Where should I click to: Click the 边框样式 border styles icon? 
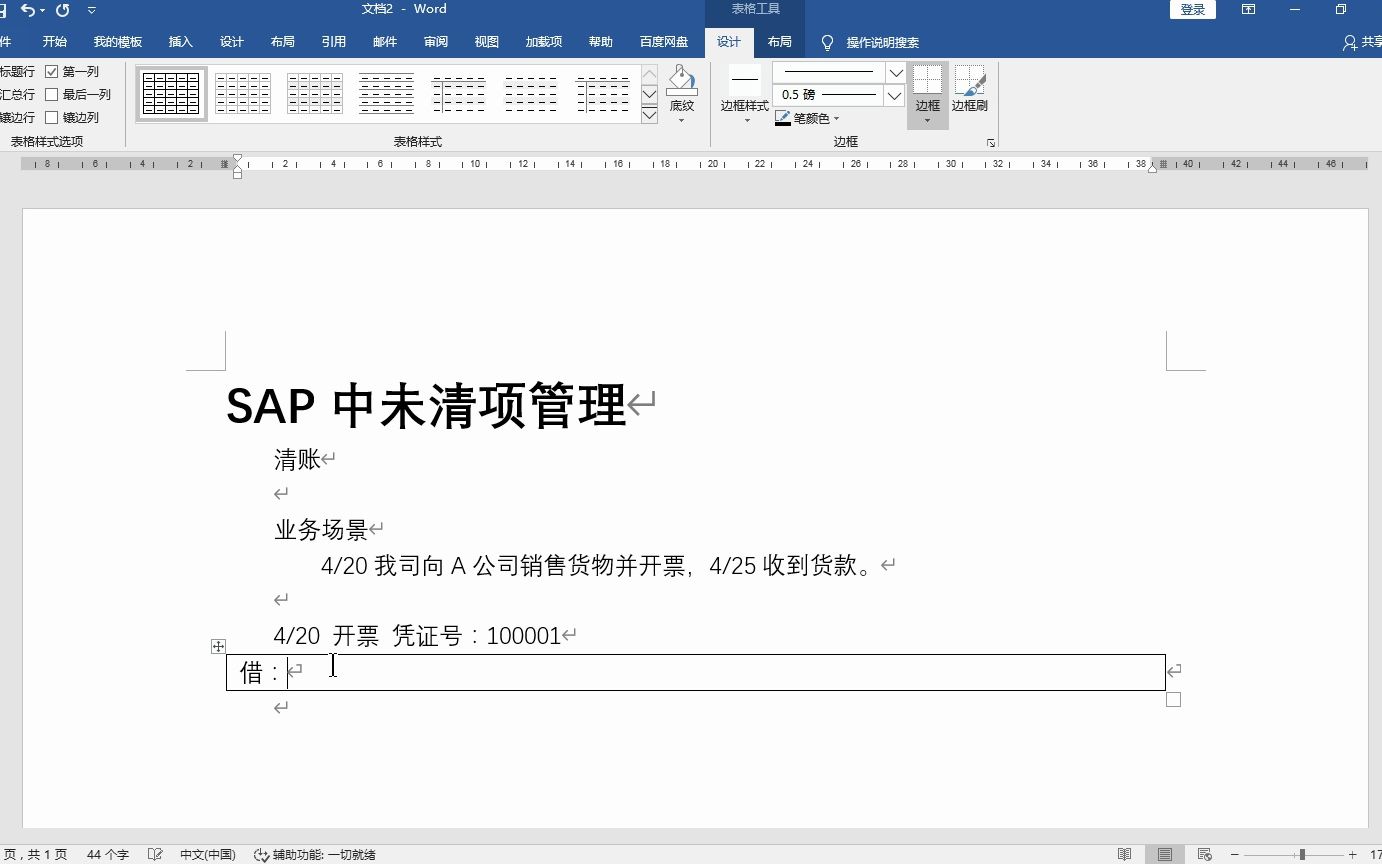tap(744, 80)
